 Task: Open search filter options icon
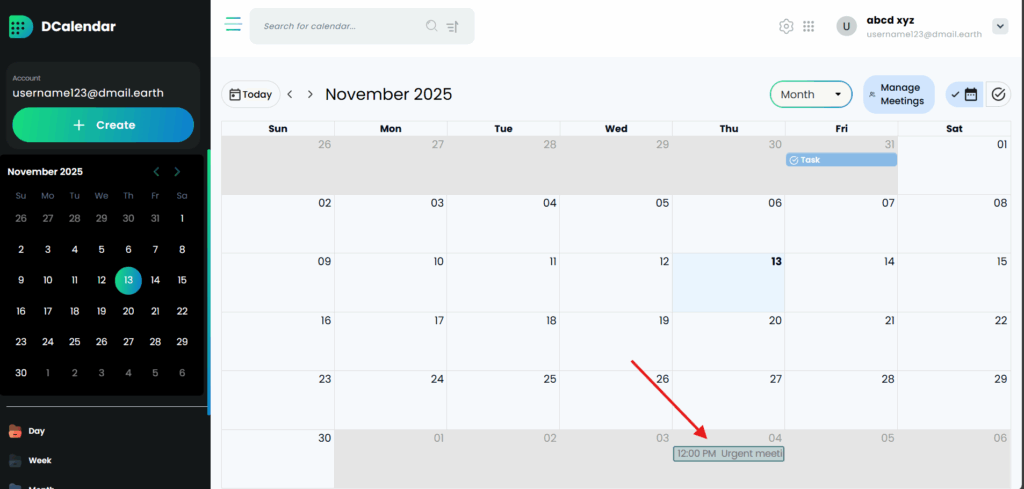pyautogui.click(x=453, y=26)
